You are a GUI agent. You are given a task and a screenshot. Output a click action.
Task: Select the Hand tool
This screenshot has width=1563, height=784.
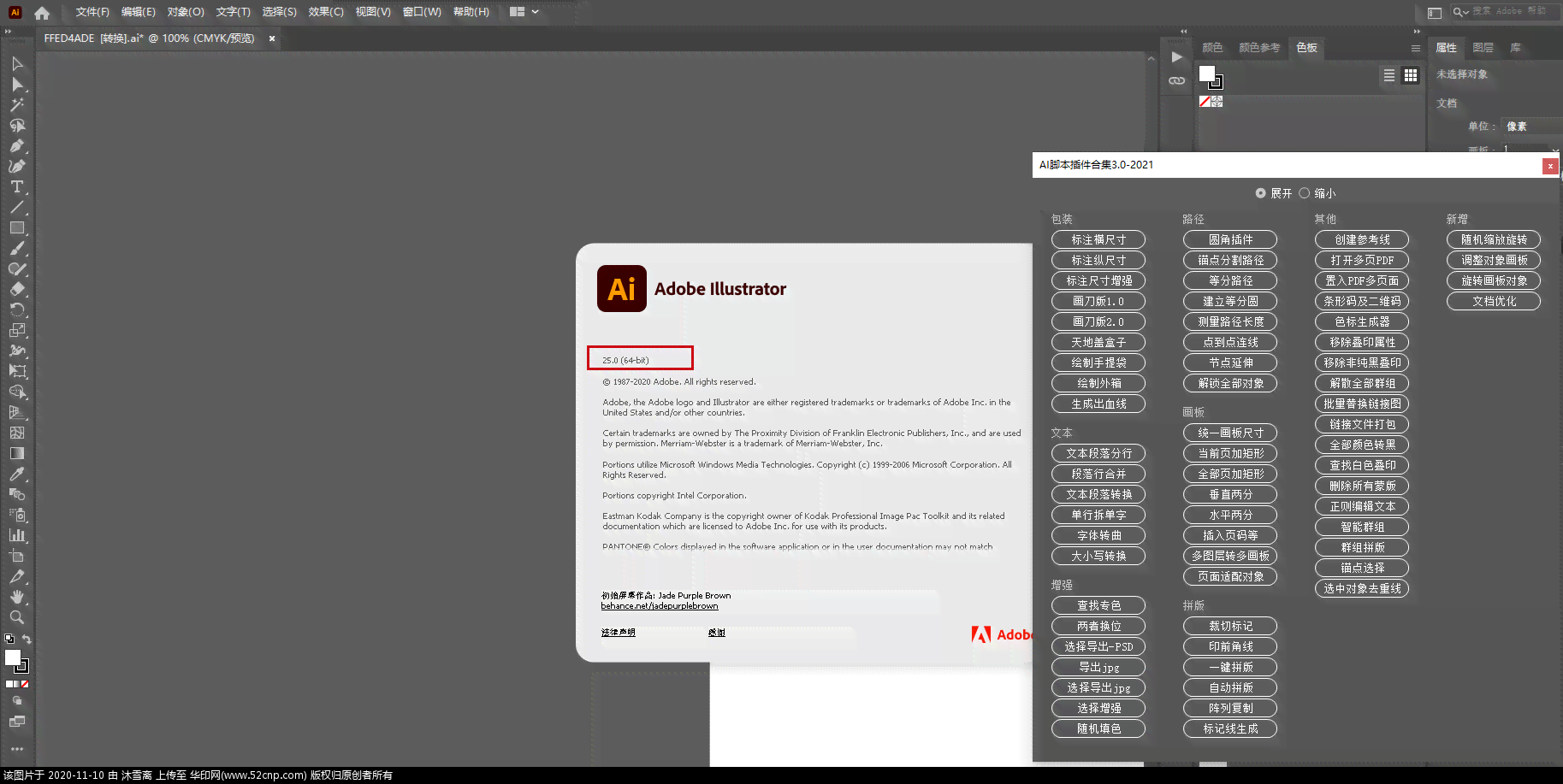click(x=17, y=598)
